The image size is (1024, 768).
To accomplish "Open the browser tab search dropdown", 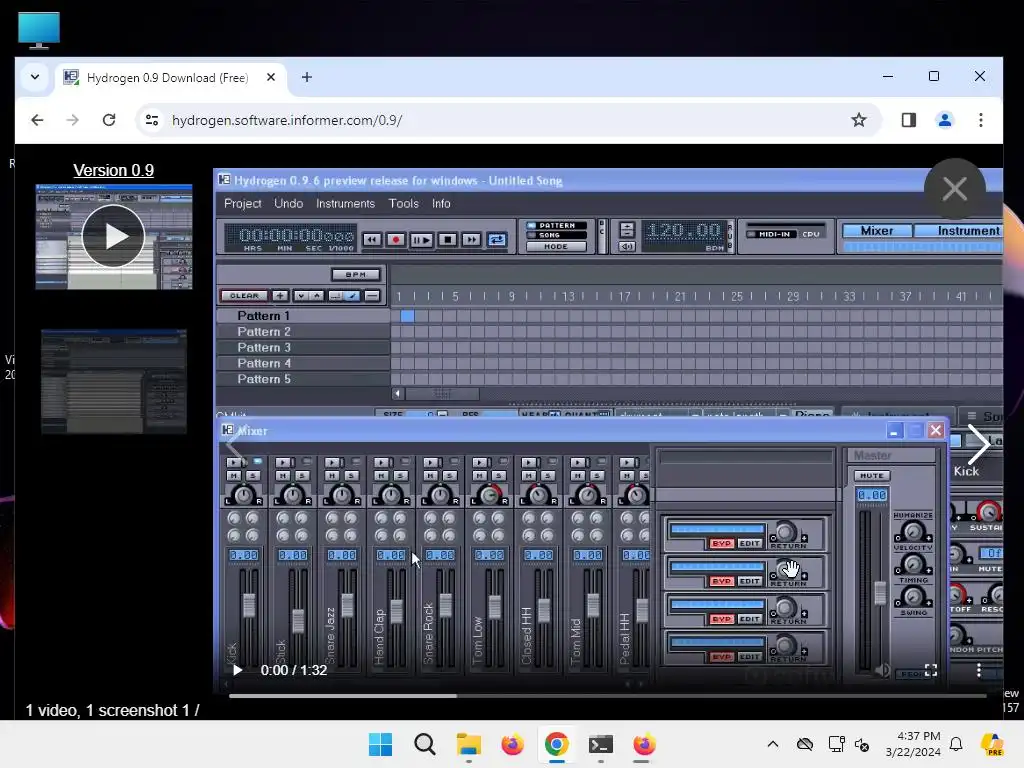I will click(35, 77).
